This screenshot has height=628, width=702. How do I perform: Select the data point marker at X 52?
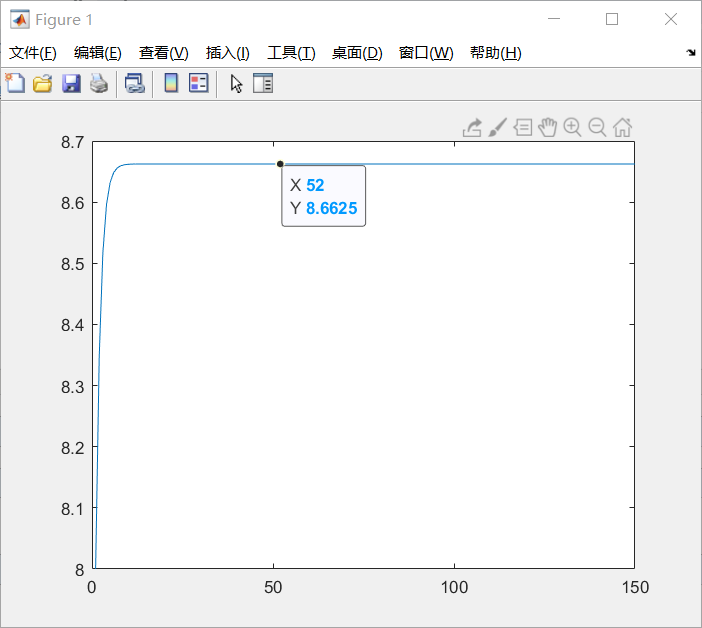(x=280, y=164)
